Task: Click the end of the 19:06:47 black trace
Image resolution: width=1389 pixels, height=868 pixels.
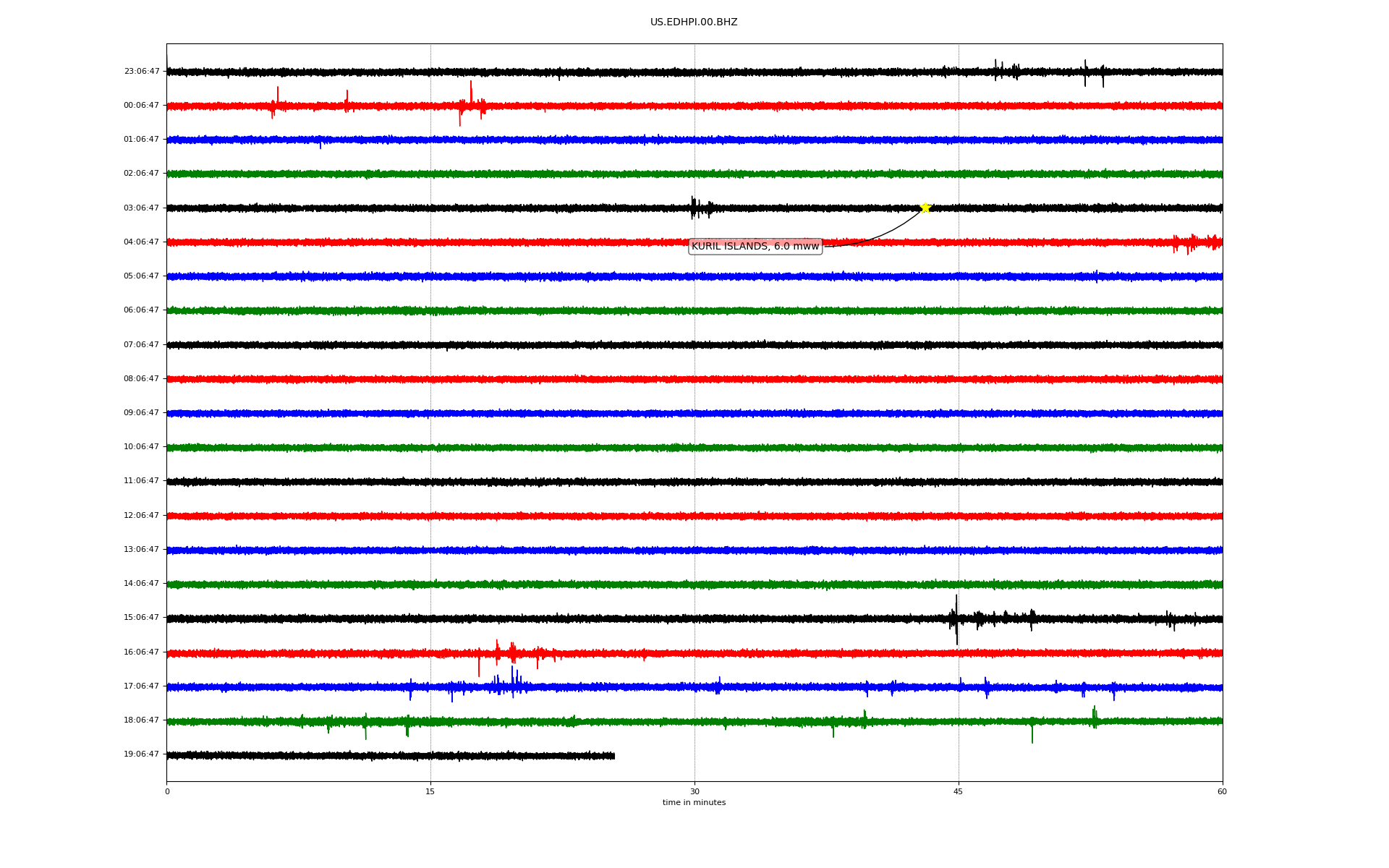Action: tap(613, 756)
